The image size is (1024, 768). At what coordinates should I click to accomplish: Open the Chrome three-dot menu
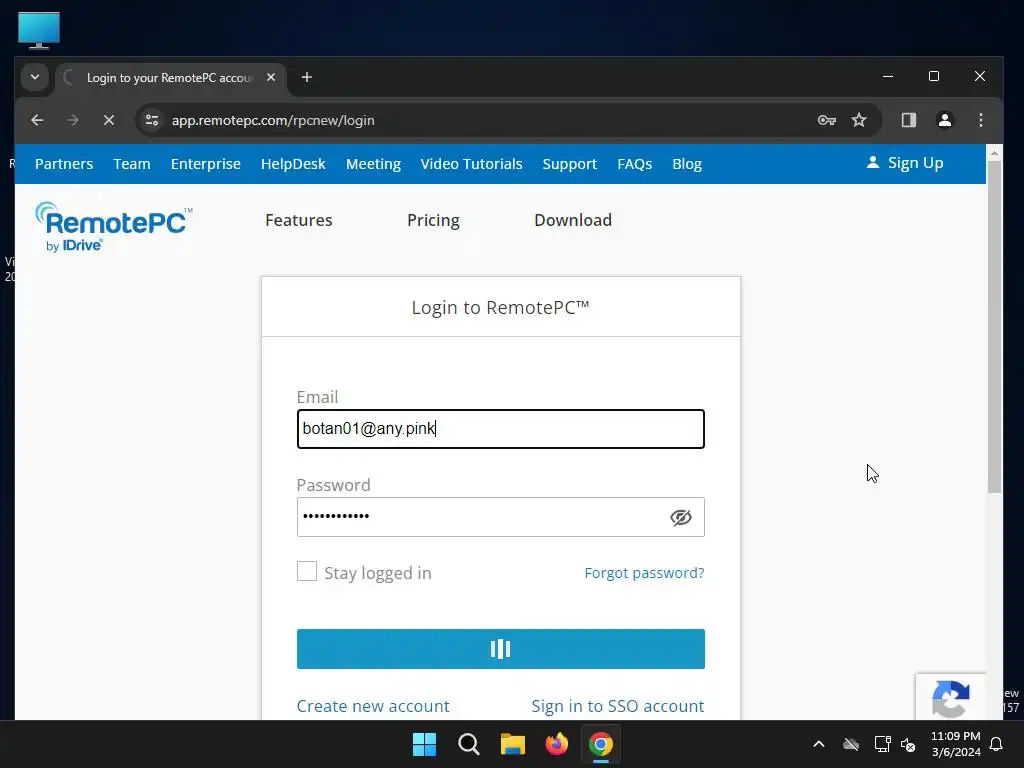pyautogui.click(x=981, y=120)
